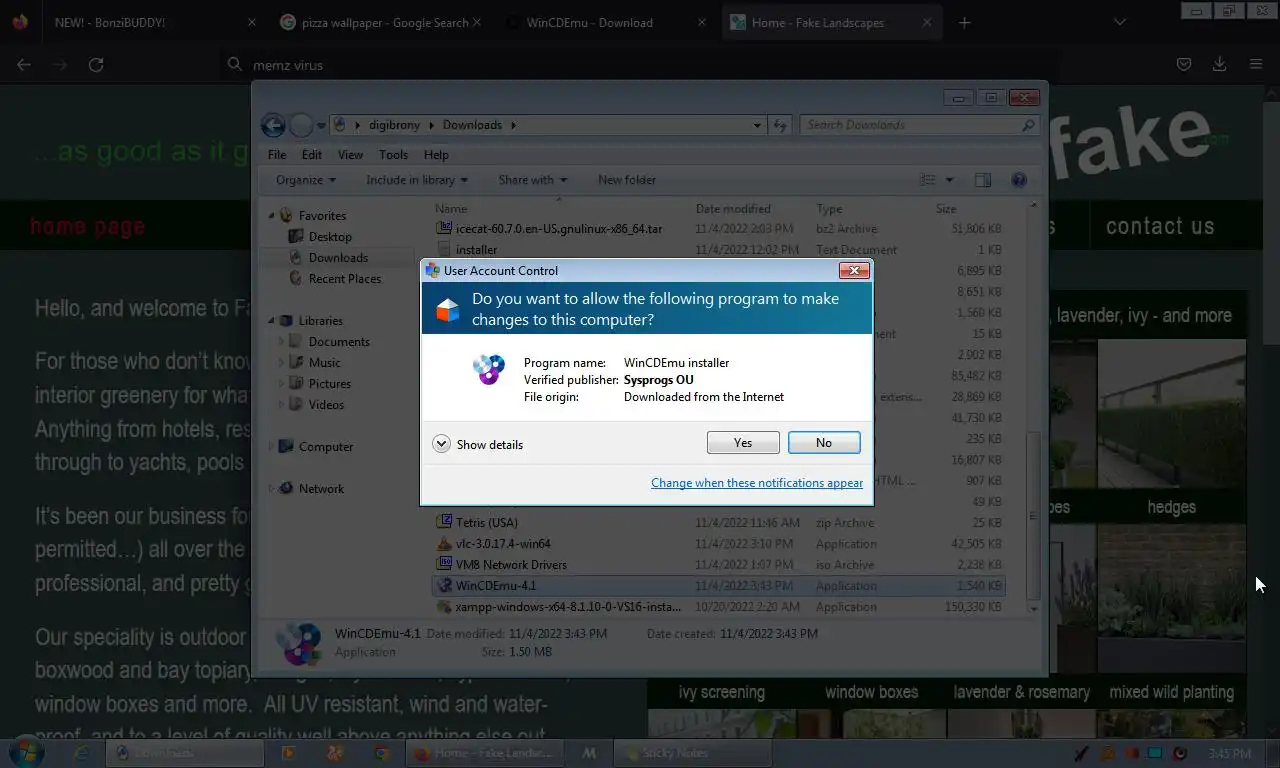Open browser downloads panel arrow icon

click(x=1219, y=64)
